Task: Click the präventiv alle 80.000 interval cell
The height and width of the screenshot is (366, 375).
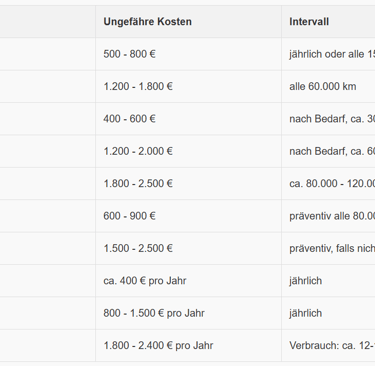Action: click(x=328, y=216)
